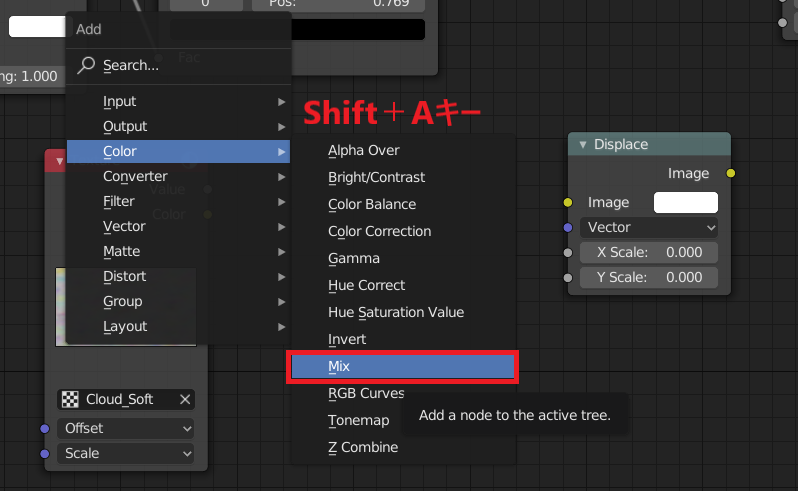Add a Gamma node
Image resolution: width=798 pixels, height=491 pixels.
click(403, 258)
